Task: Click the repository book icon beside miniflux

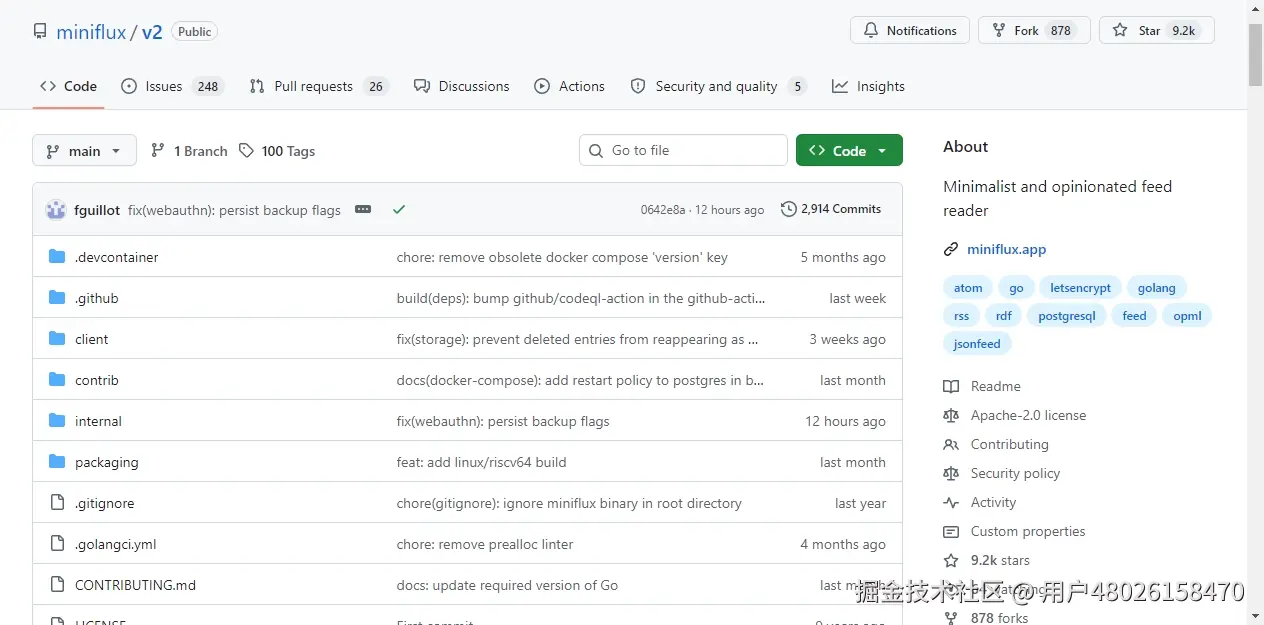Action: click(40, 31)
